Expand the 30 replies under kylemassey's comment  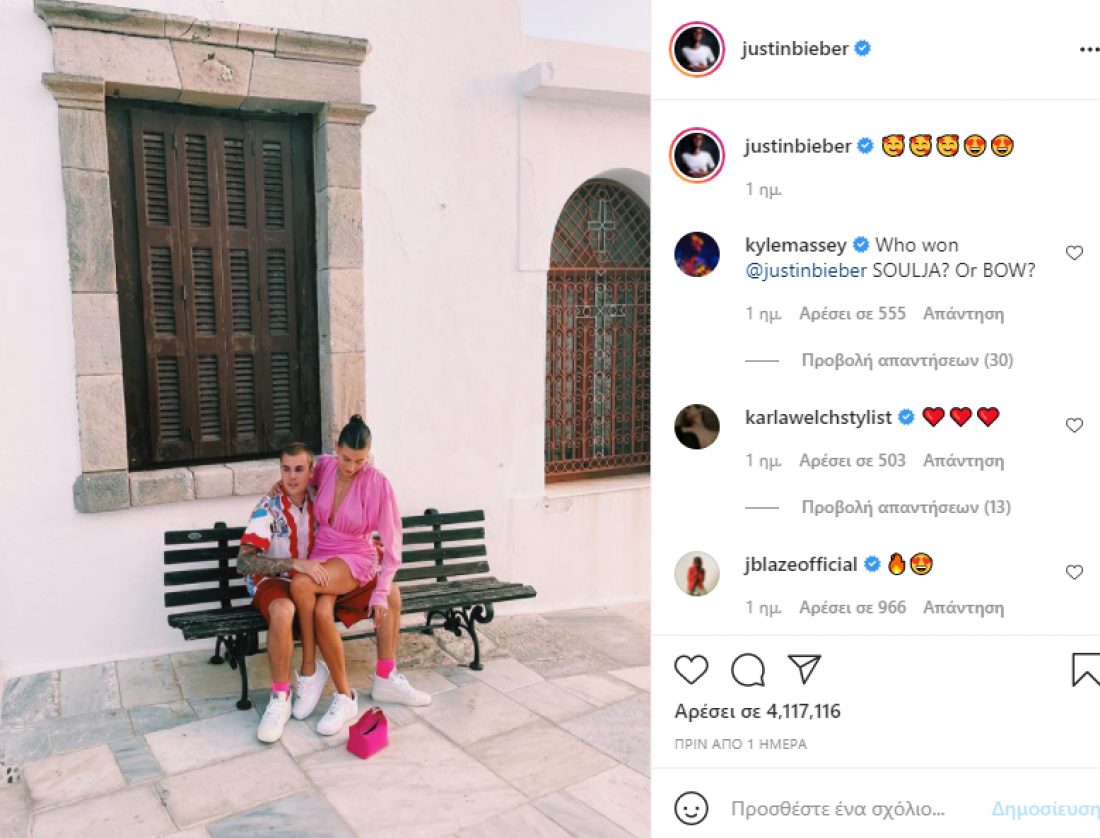[907, 360]
